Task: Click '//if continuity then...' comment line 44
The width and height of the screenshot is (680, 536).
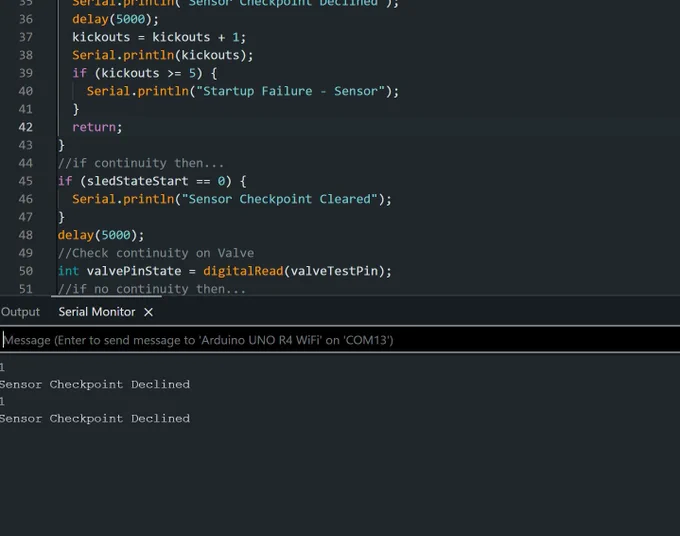Action: (141, 163)
